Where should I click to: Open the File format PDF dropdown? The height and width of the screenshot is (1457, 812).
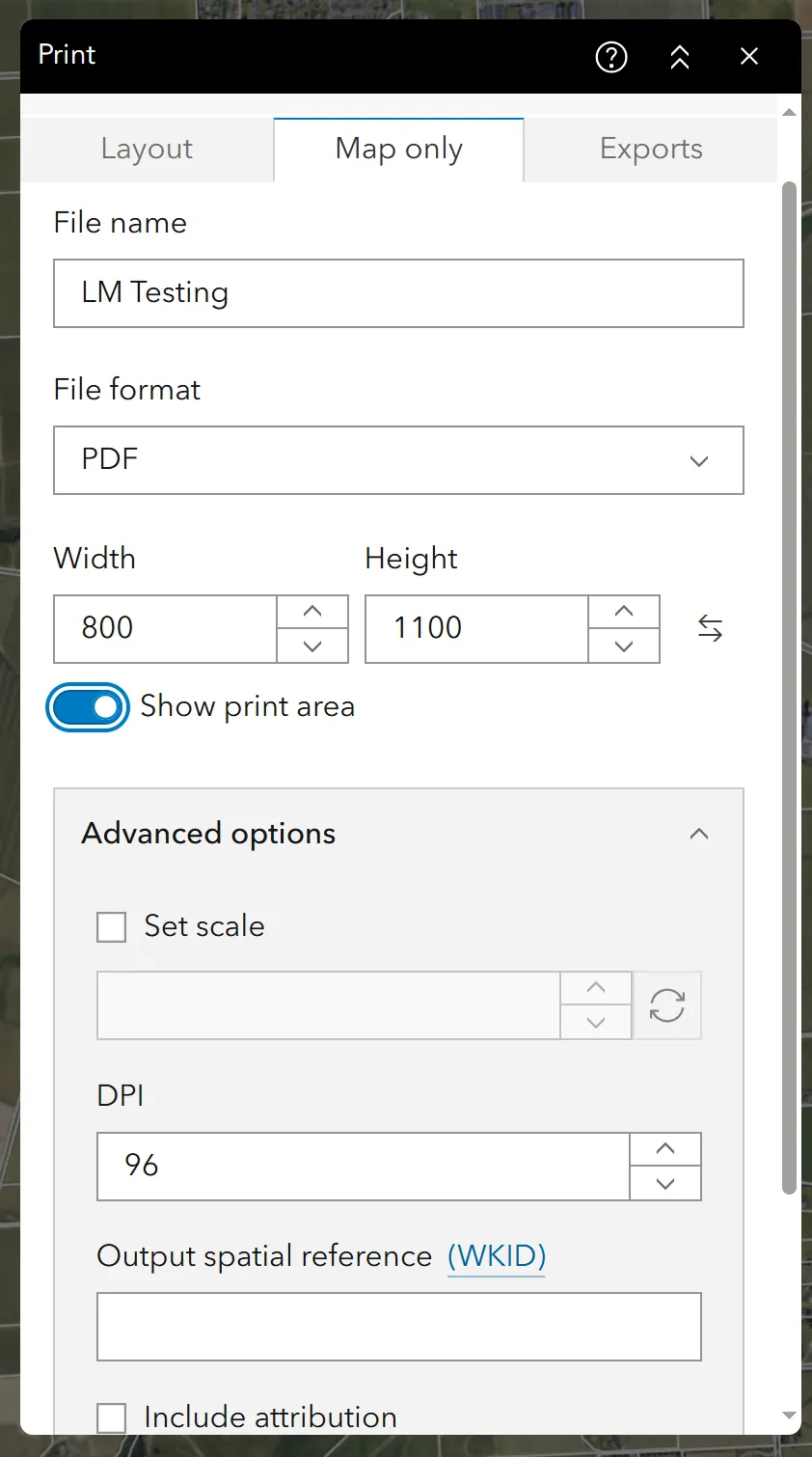click(x=398, y=460)
